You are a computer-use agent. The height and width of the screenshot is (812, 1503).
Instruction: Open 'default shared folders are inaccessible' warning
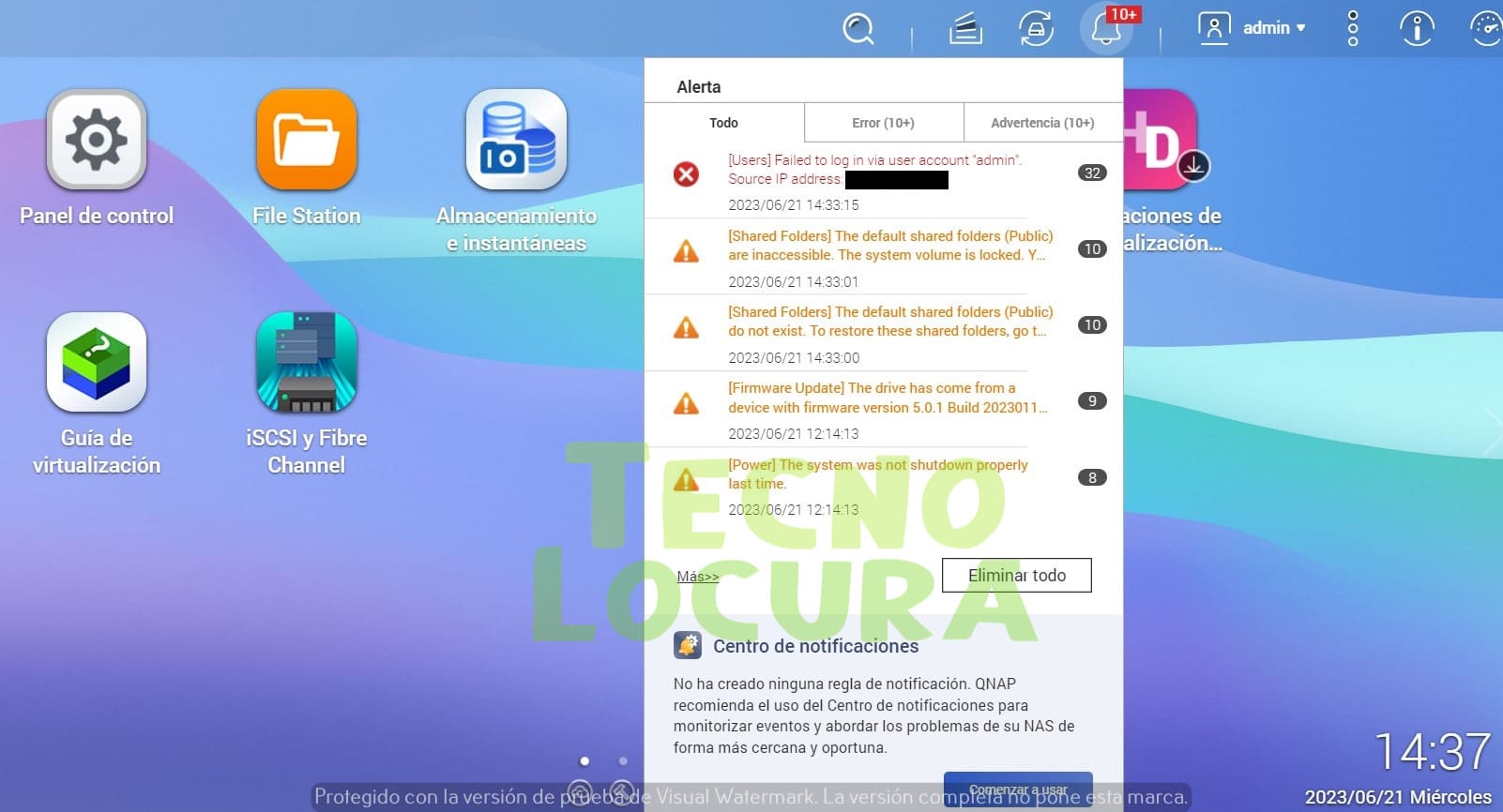click(x=884, y=257)
